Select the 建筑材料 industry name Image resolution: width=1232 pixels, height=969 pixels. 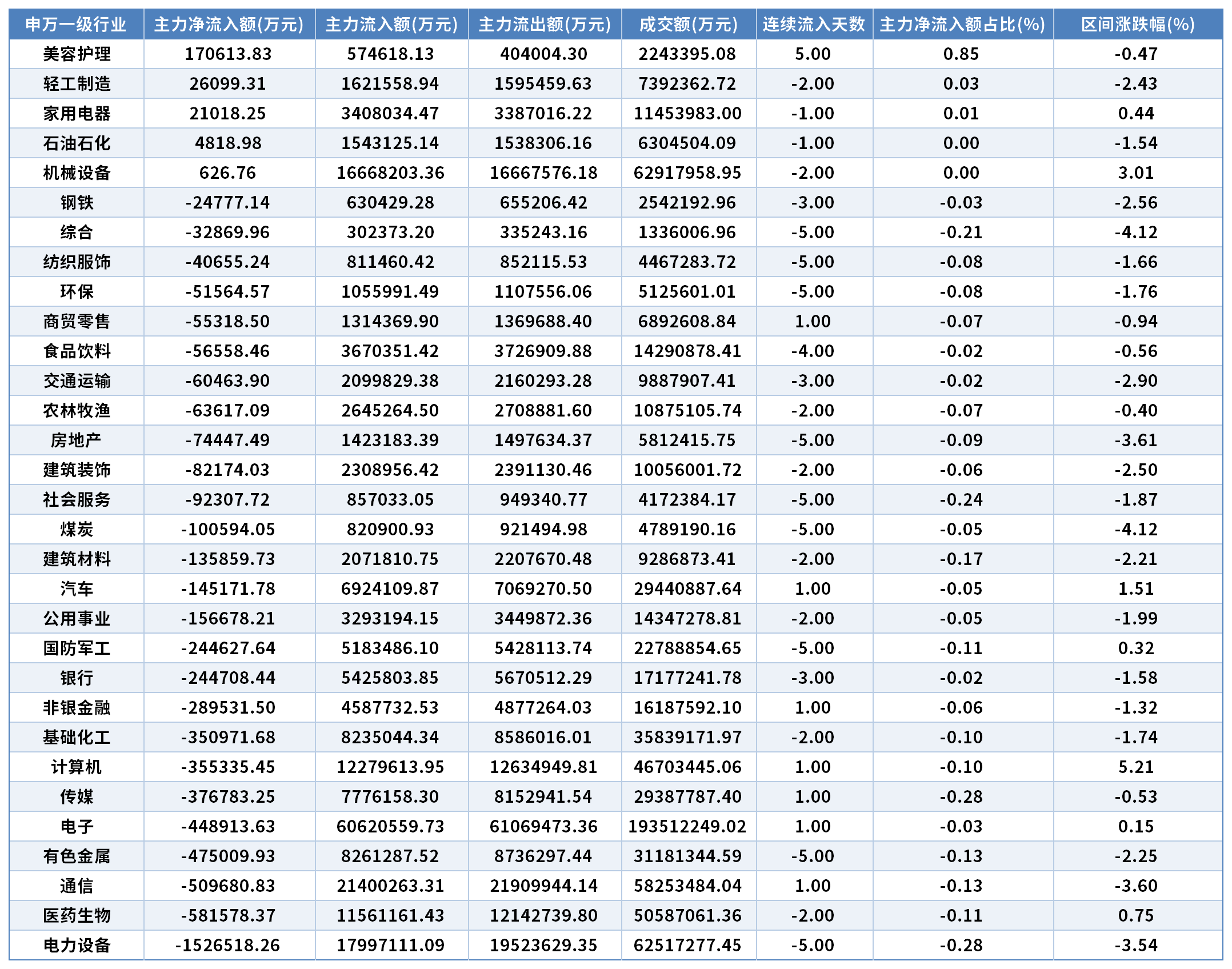[77, 559]
